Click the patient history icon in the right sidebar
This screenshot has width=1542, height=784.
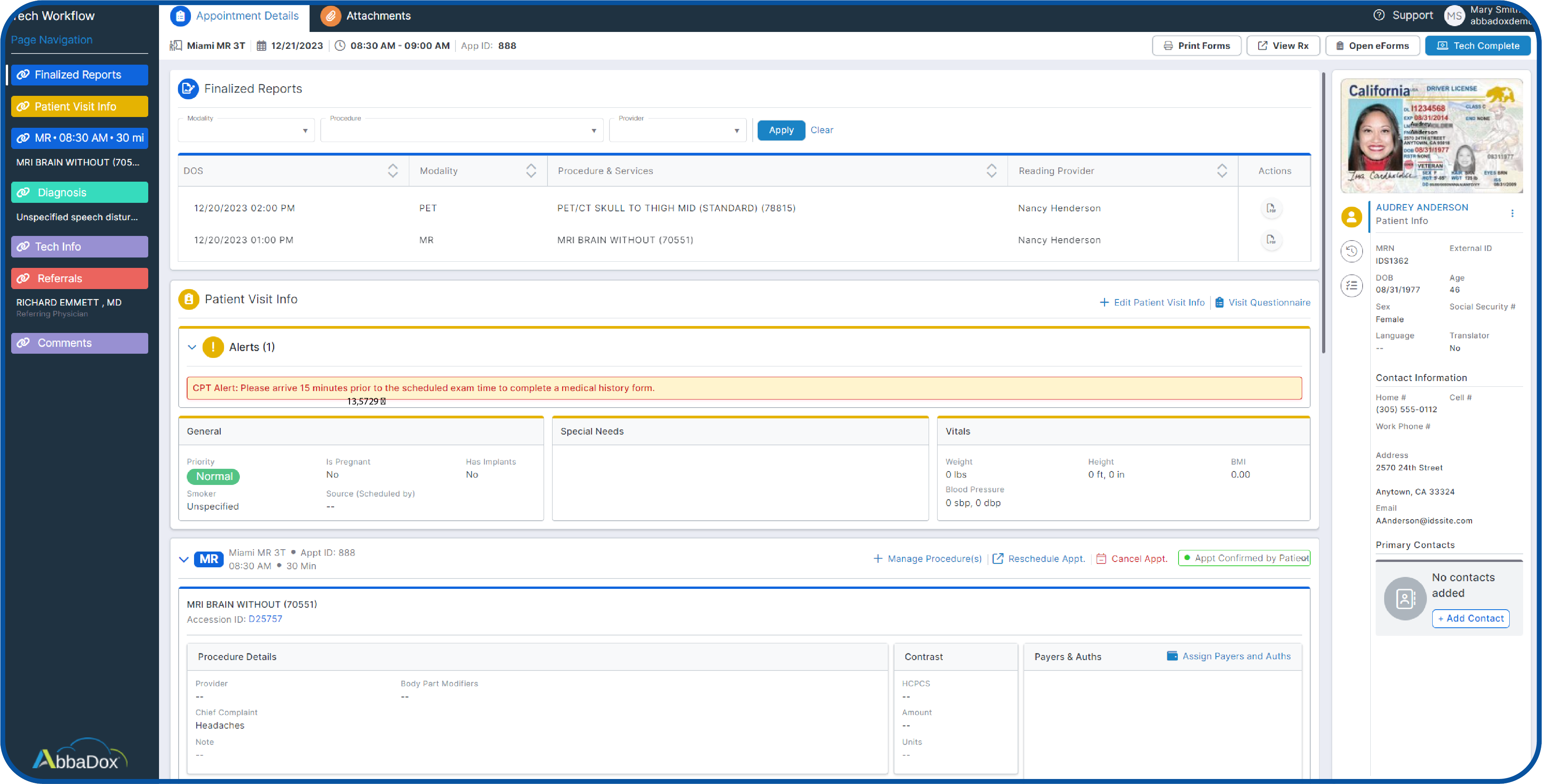pyautogui.click(x=1352, y=251)
